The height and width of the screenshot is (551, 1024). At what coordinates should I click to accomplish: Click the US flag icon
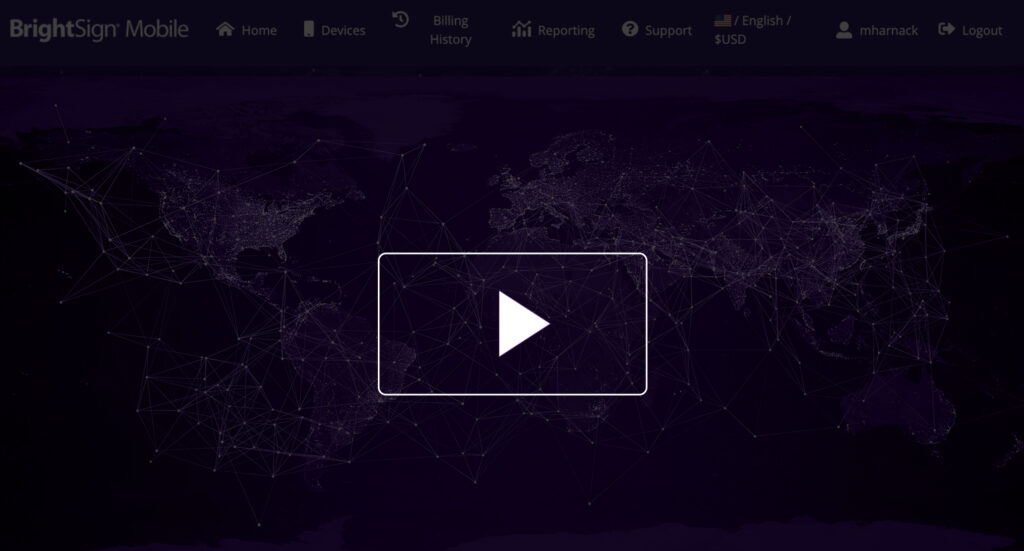pyautogui.click(x=722, y=20)
